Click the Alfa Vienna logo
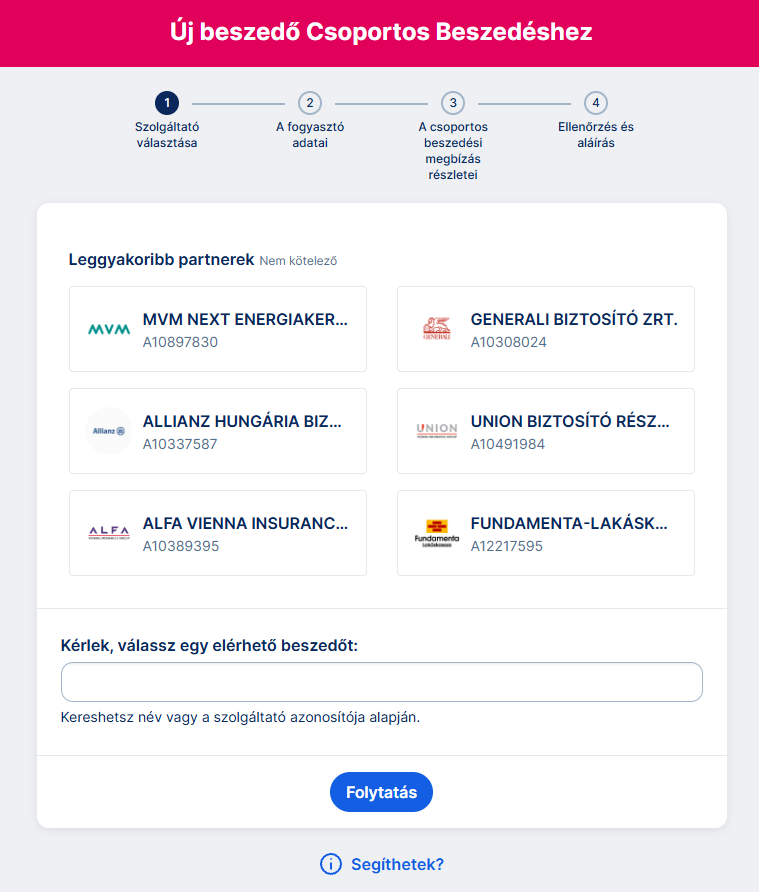The image size is (759, 892). tap(109, 533)
